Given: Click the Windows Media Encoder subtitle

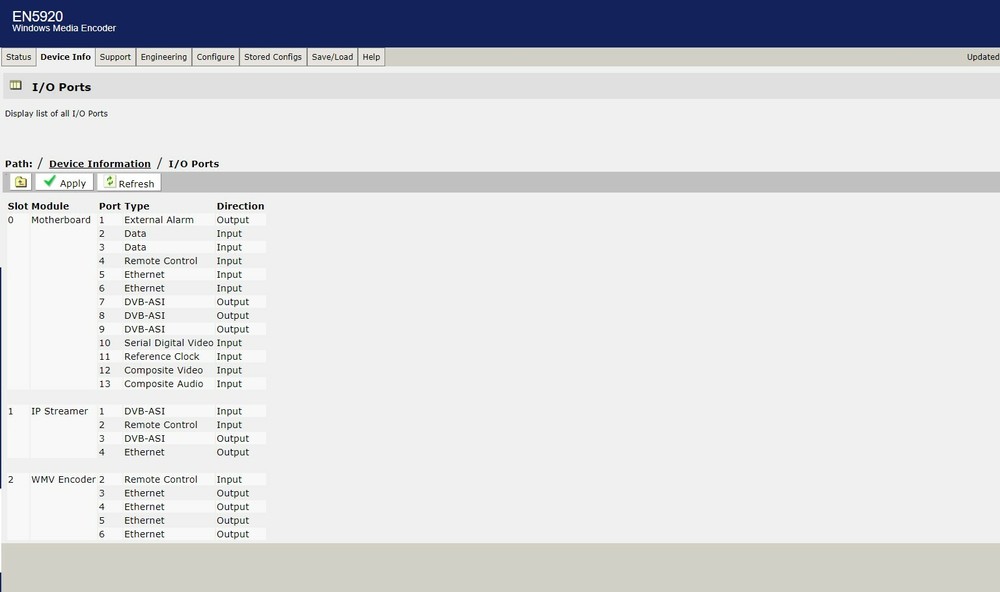Looking at the screenshot, I should (x=64, y=28).
